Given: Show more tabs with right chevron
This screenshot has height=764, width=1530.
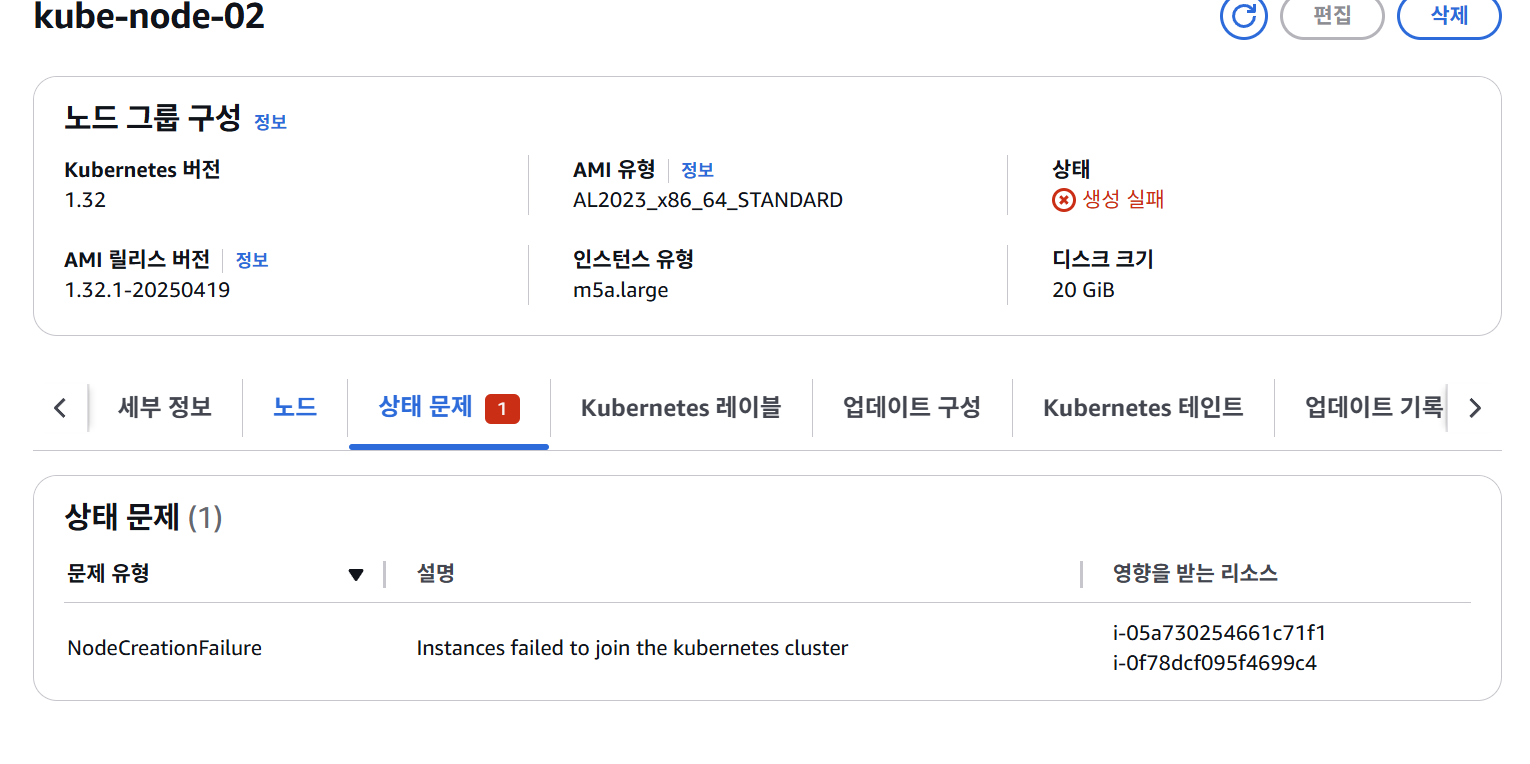Looking at the screenshot, I should point(1474,408).
